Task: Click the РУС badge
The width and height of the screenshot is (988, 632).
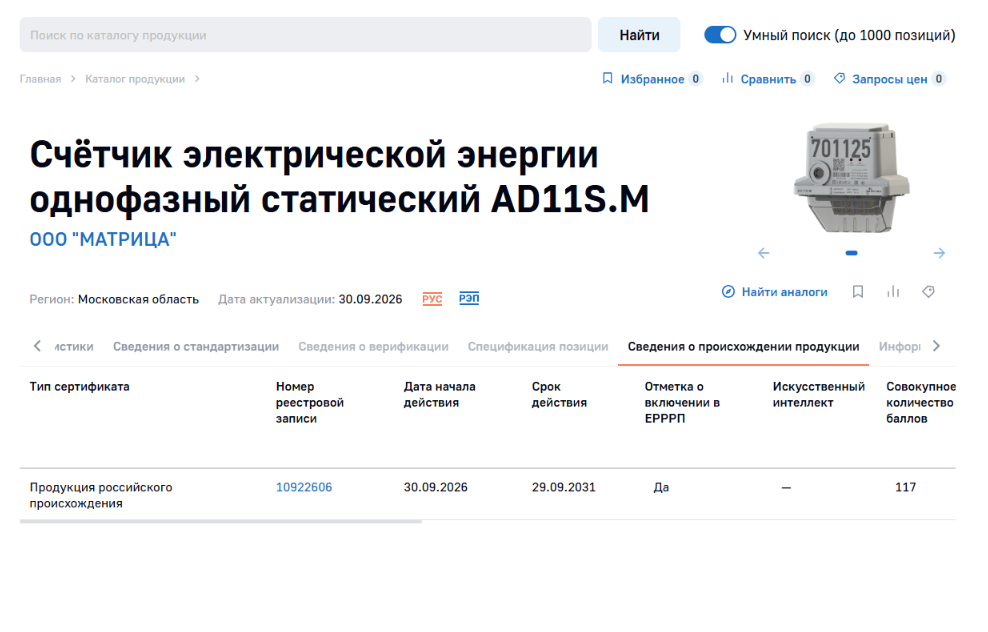Action: [x=432, y=299]
